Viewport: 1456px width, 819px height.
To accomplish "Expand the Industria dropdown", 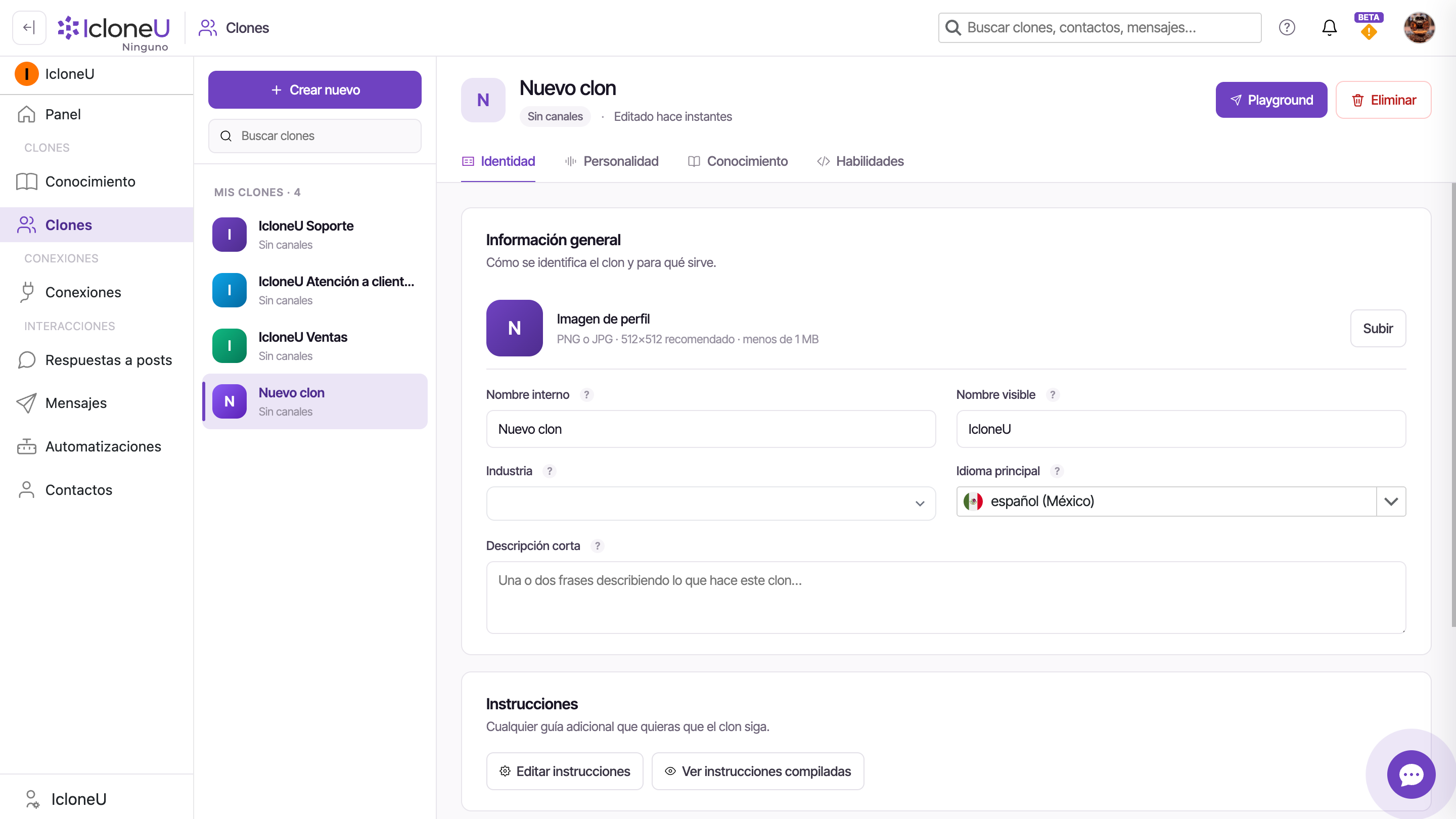I will point(710,503).
